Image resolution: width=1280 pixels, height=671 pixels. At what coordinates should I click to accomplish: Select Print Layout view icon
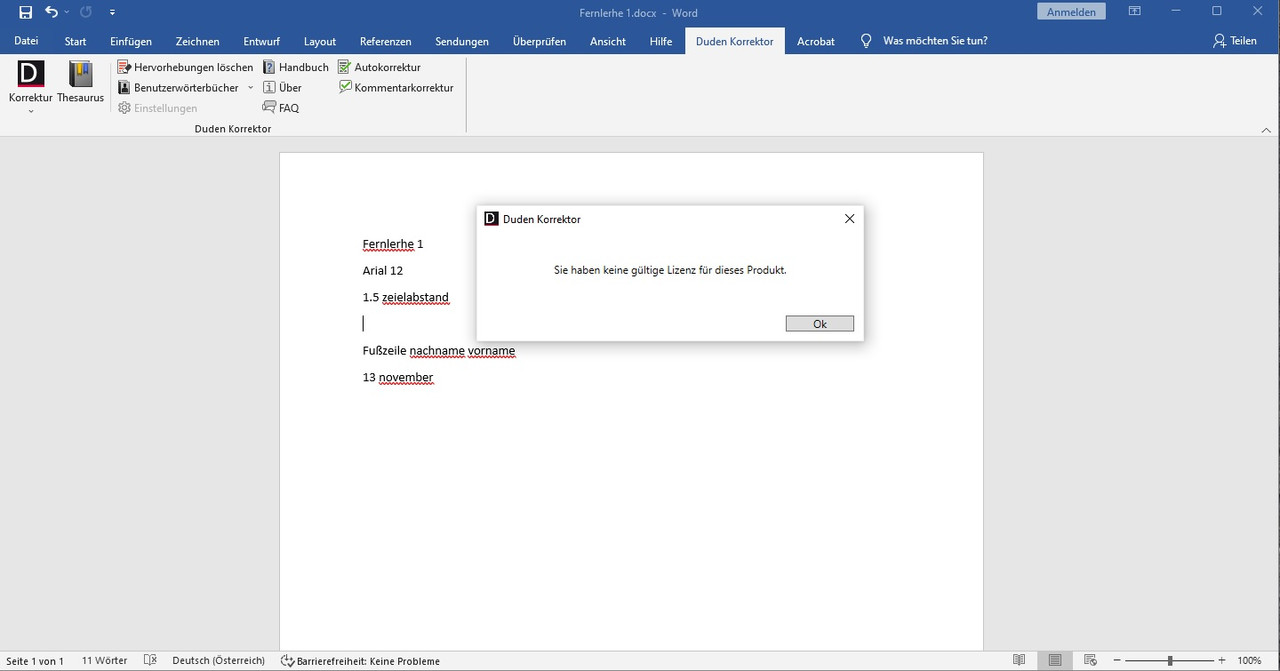coord(1055,661)
